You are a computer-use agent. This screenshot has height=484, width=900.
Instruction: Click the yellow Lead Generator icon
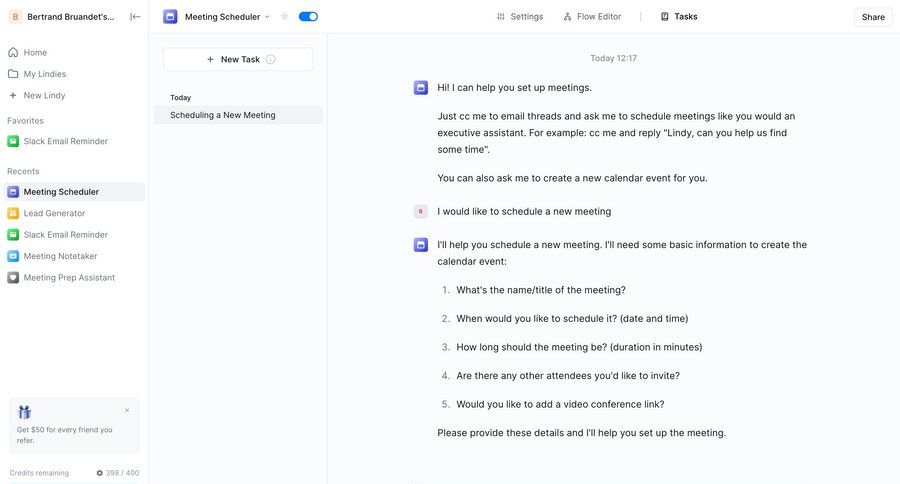point(13,213)
